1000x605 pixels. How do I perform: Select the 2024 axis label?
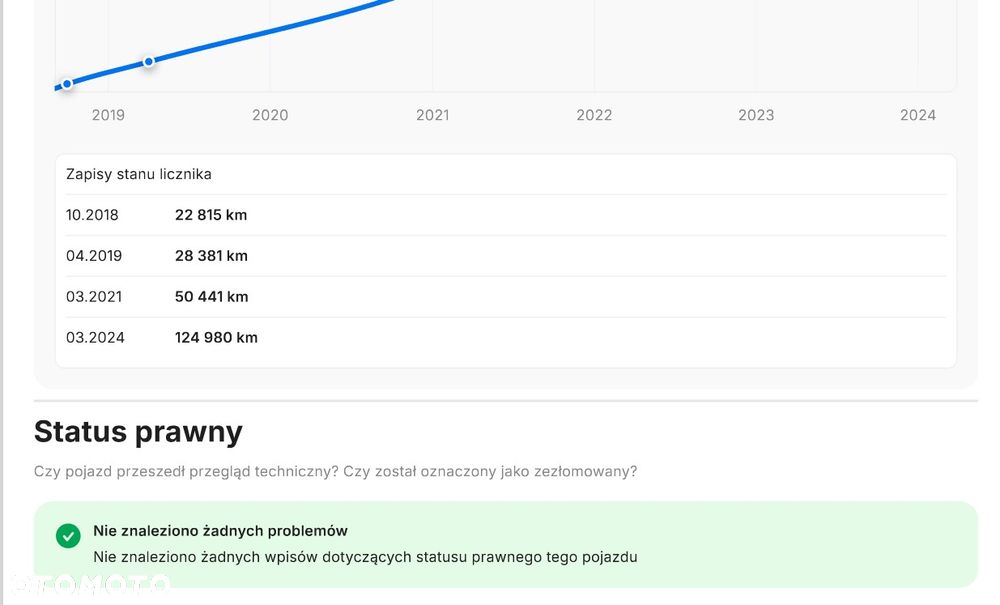(918, 115)
